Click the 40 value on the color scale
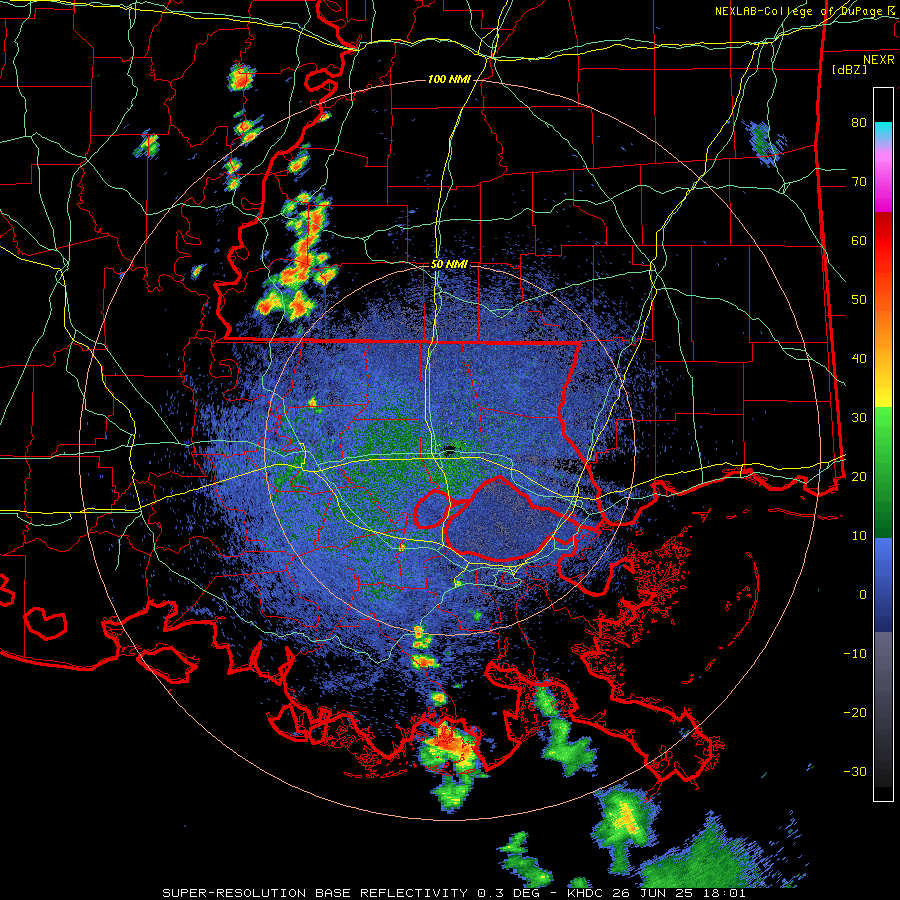The image size is (900, 900). click(x=859, y=359)
